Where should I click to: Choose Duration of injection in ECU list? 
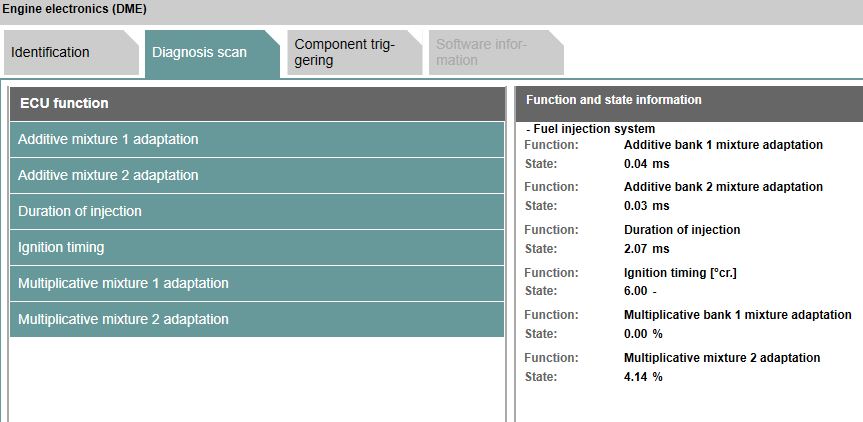pyautogui.click(x=257, y=211)
